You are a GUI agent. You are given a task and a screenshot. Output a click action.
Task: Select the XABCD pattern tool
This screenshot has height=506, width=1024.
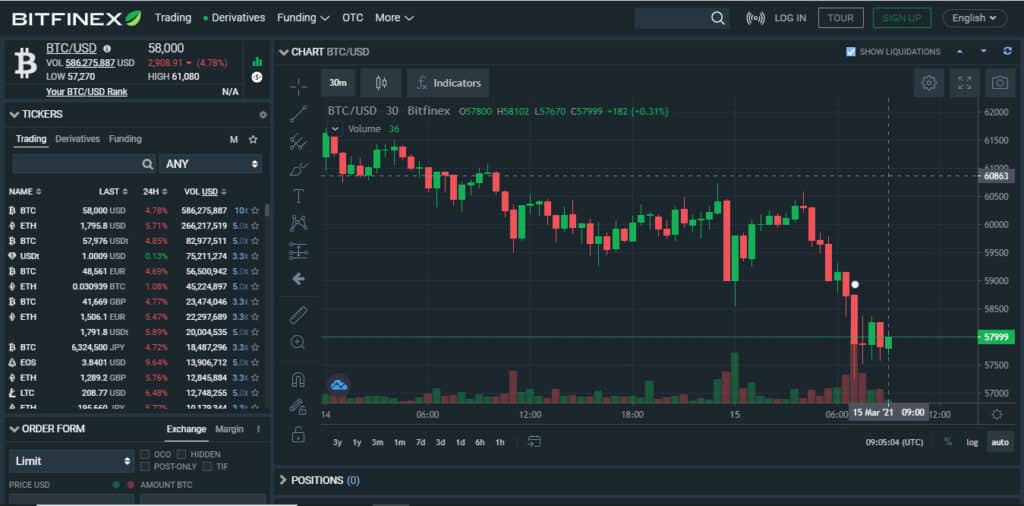[298, 223]
